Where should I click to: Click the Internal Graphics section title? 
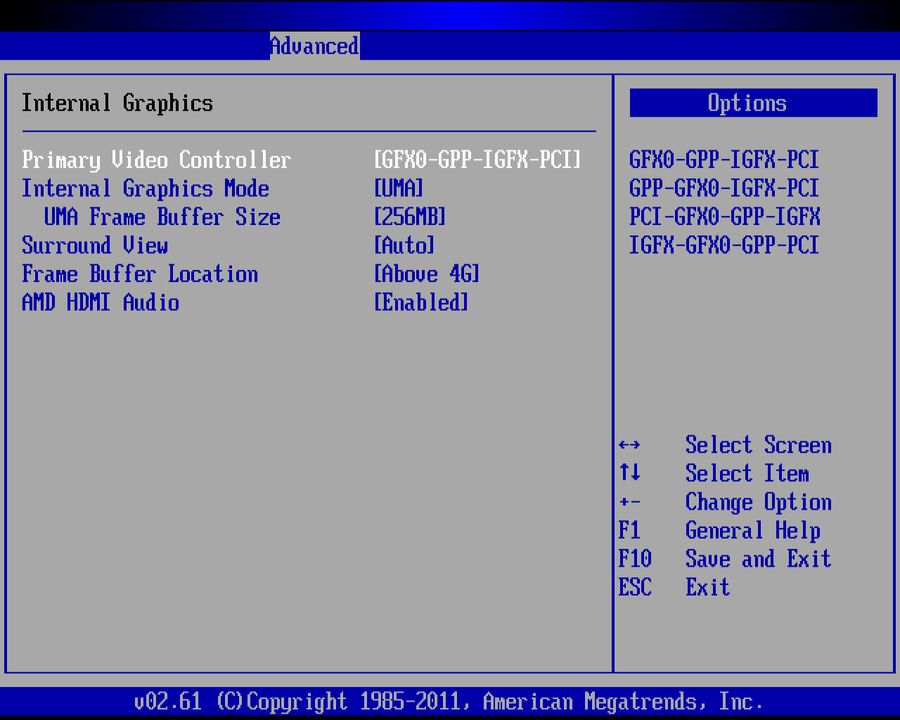117,103
